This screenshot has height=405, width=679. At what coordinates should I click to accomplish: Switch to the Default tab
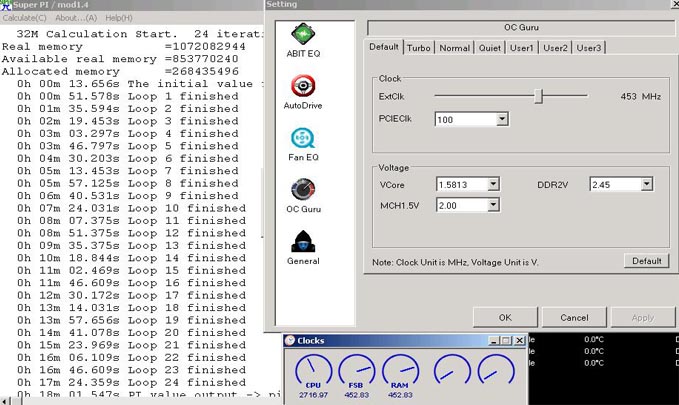[384, 47]
